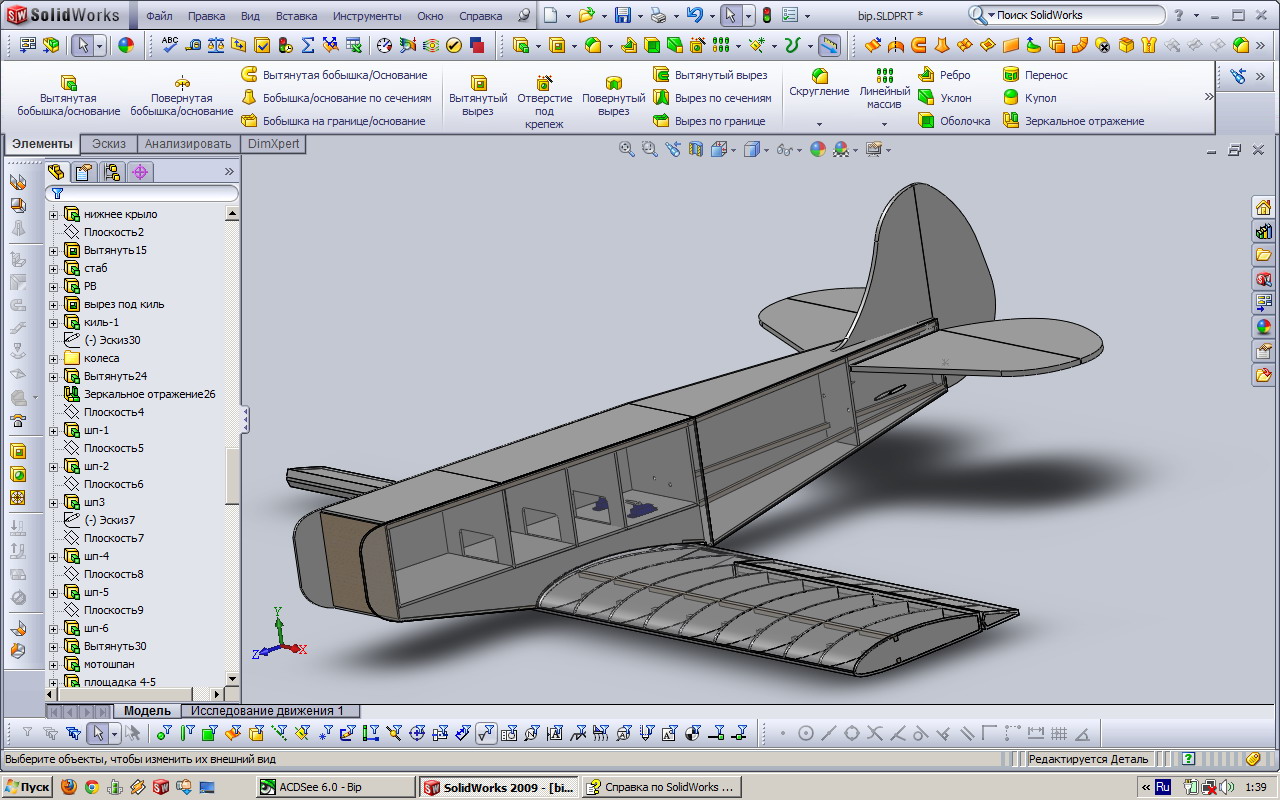Open PropertyManager tab icon
This screenshot has height=800, width=1280.
[84, 172]
